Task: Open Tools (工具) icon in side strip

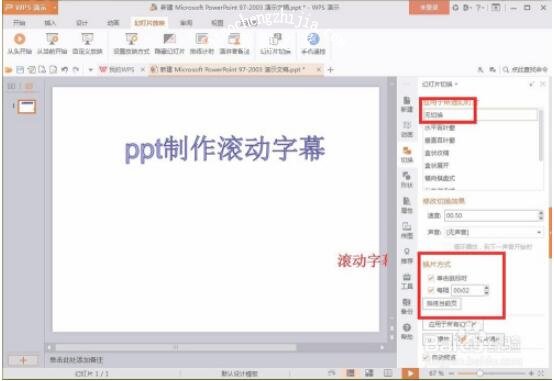Action: 407,281
